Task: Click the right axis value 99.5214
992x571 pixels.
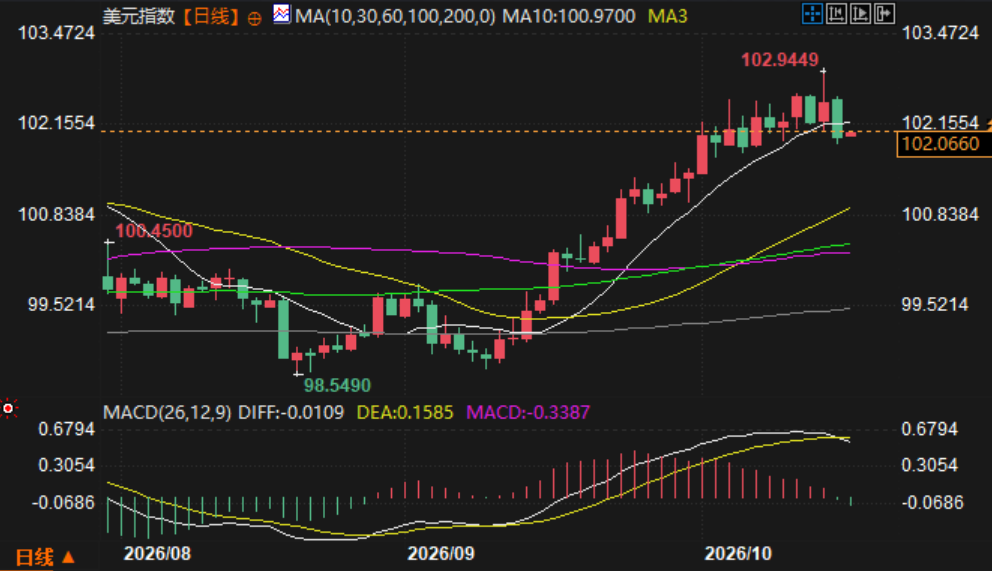Action: [934, 304]
